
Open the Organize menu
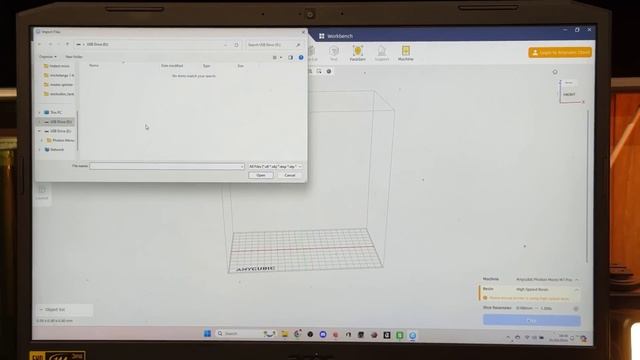point(48,57)
